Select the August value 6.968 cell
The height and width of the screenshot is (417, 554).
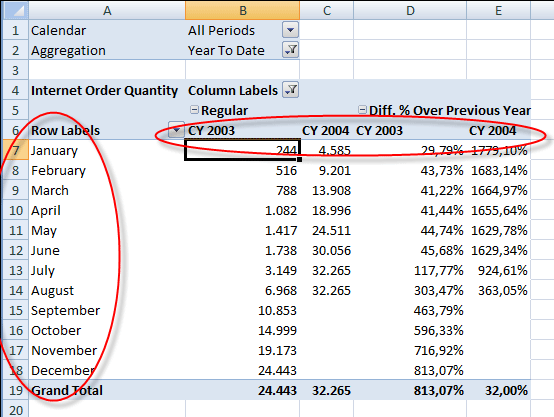click(242, 290)
